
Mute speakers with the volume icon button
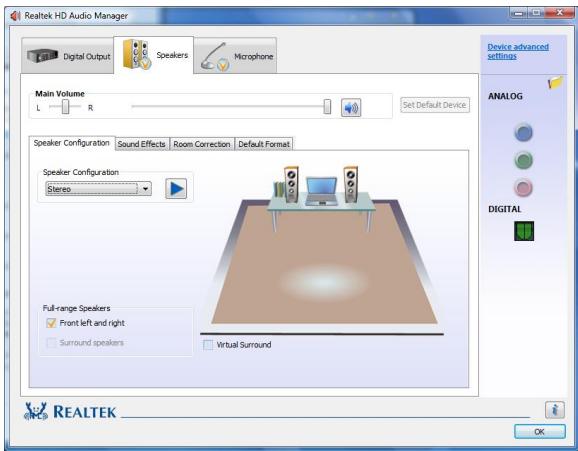351,108
